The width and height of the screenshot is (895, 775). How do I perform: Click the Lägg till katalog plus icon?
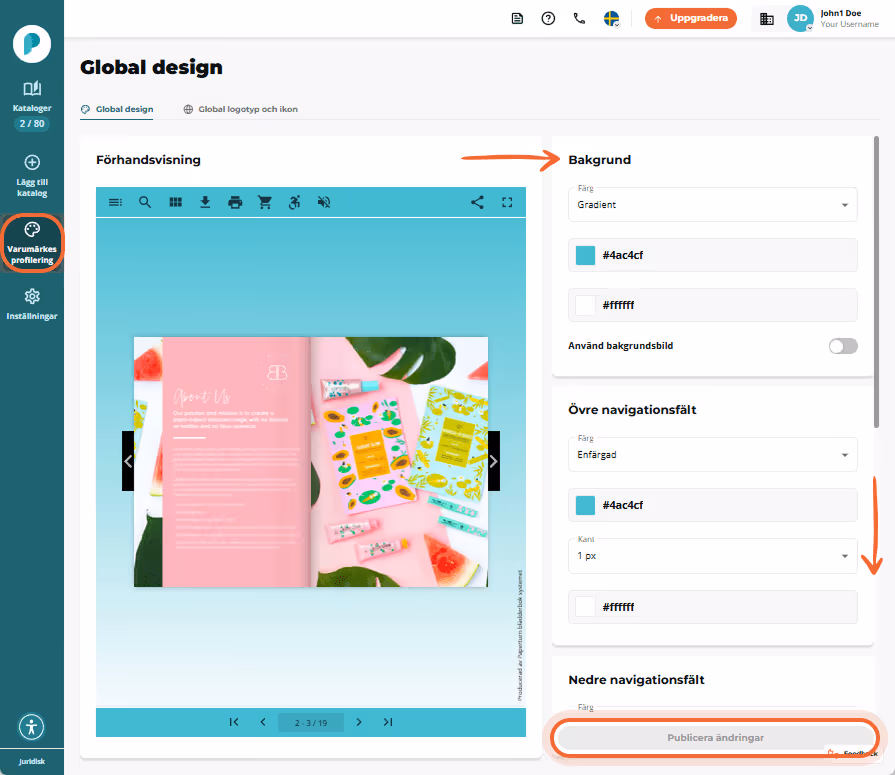click(x=32, y=162)
